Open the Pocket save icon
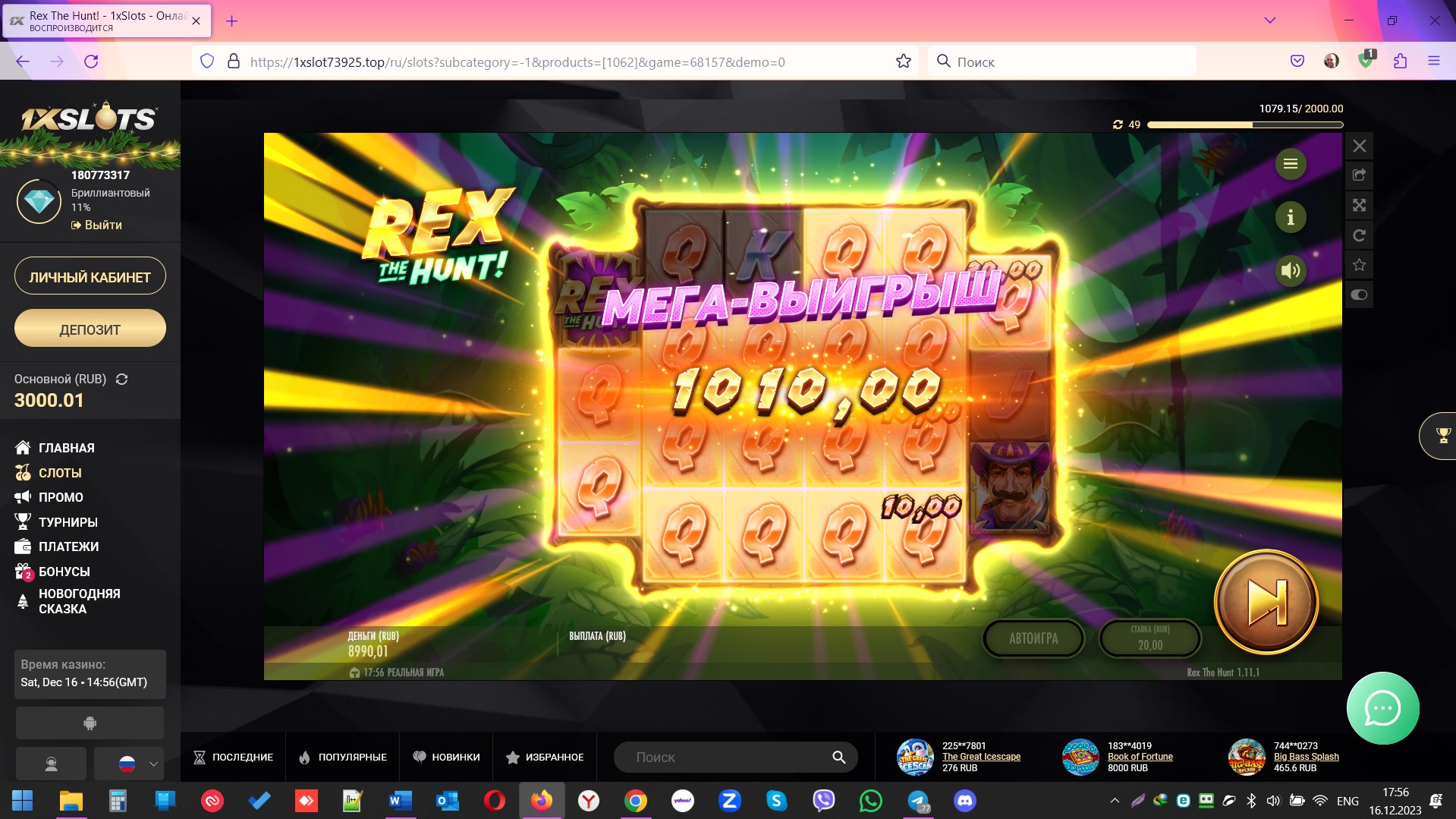 coord(1297,61)
